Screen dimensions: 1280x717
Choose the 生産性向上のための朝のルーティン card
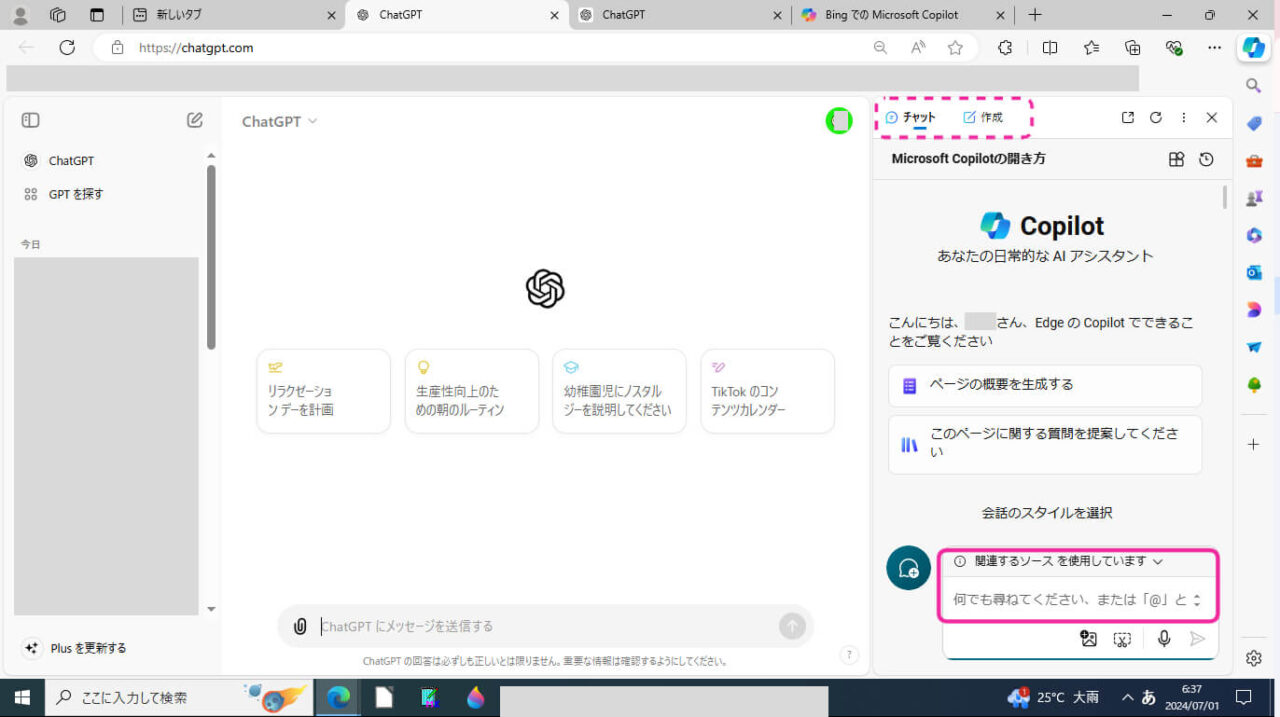click(x=471, y=391)
